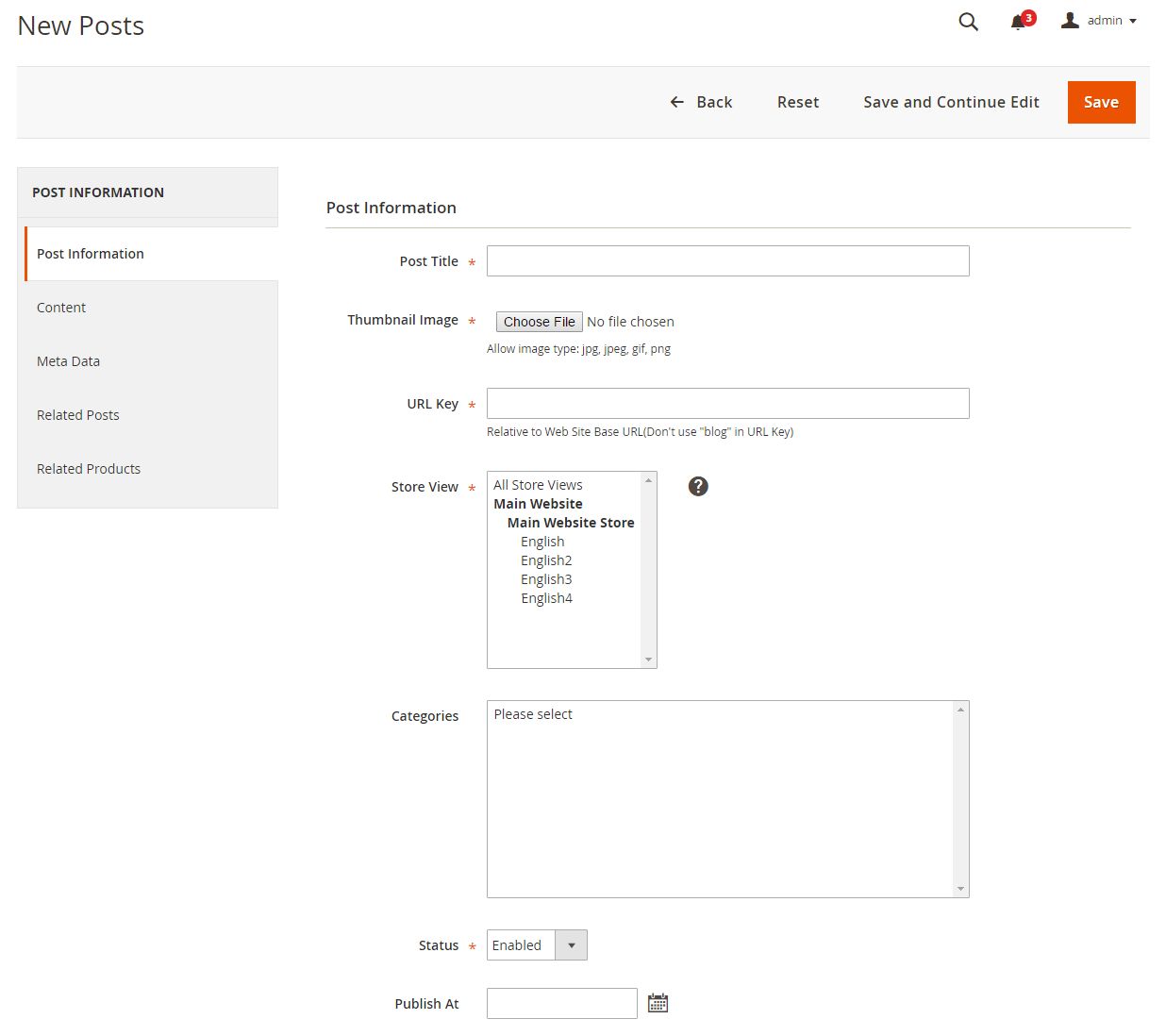The width and height of the screenshot is (1166, 1036).
Task: Open the Related Products tab
Action: [89, 469]
